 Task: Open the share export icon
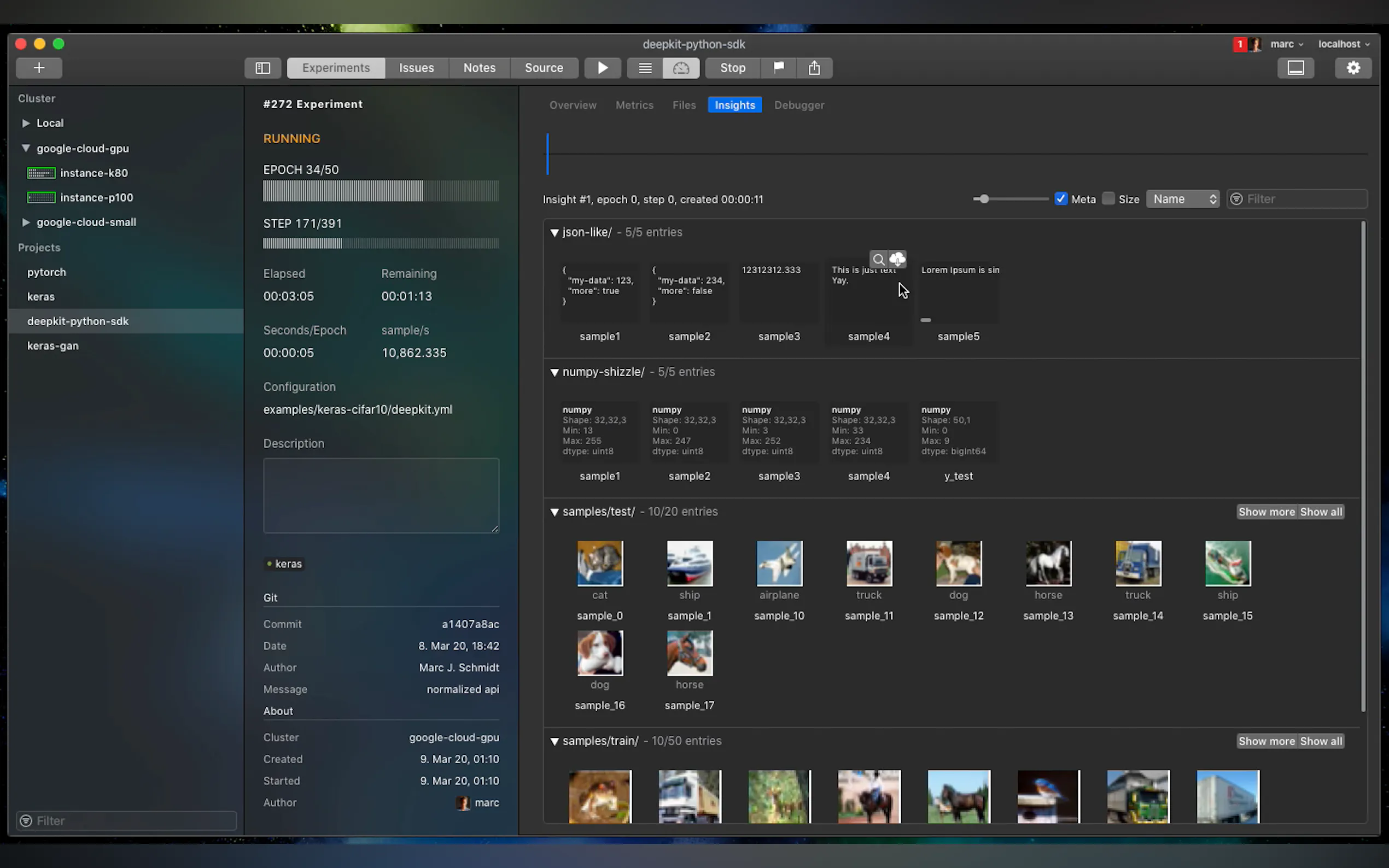[814, 68]
